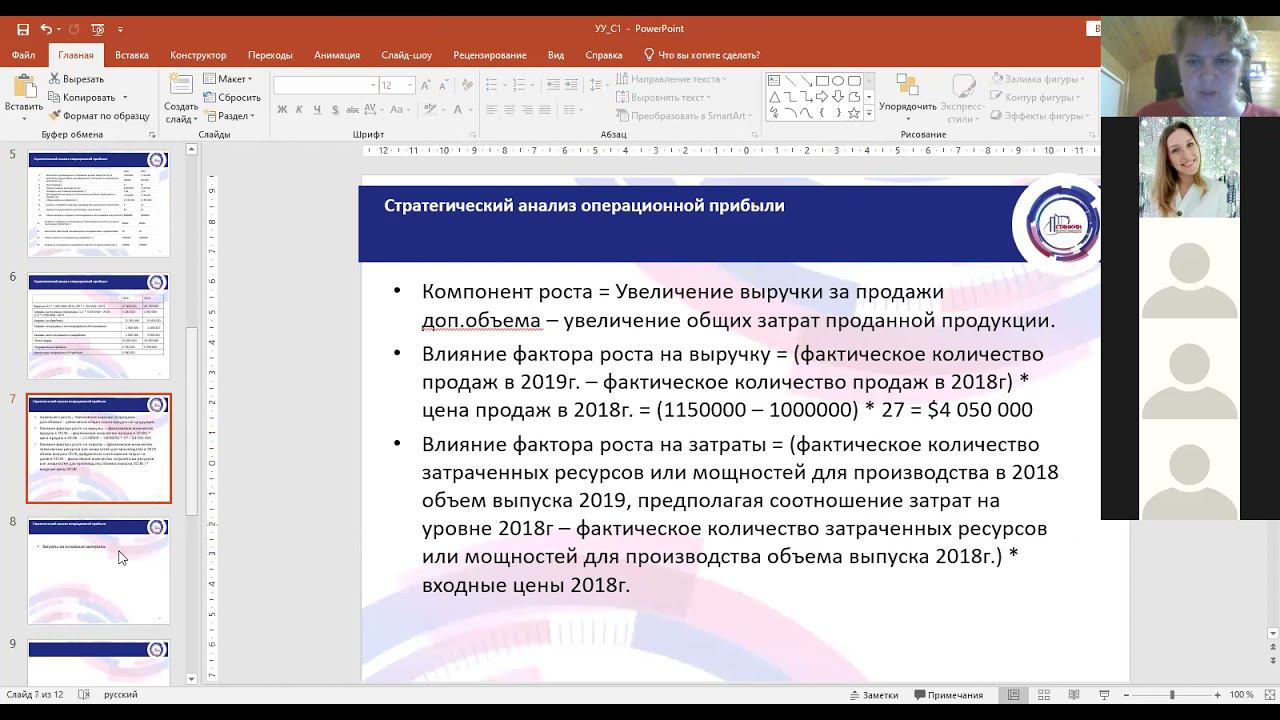Screen dimensions: 1280x720
Task: Open Заливка фигуры fill dropdown
Action: pyautogui.click(x=1040, y=79)
